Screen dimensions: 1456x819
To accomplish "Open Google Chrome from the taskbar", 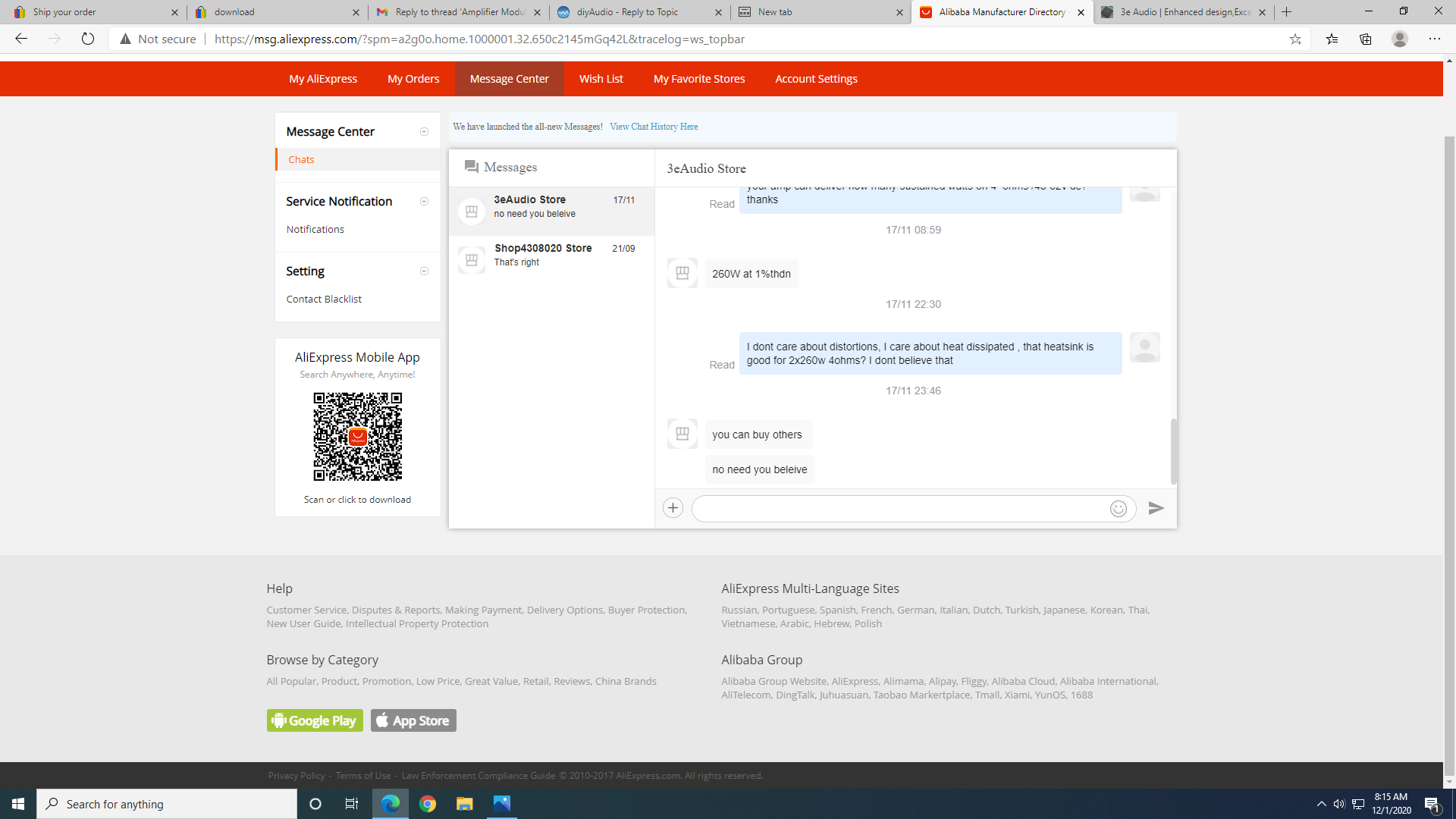I will click(428, 804).
